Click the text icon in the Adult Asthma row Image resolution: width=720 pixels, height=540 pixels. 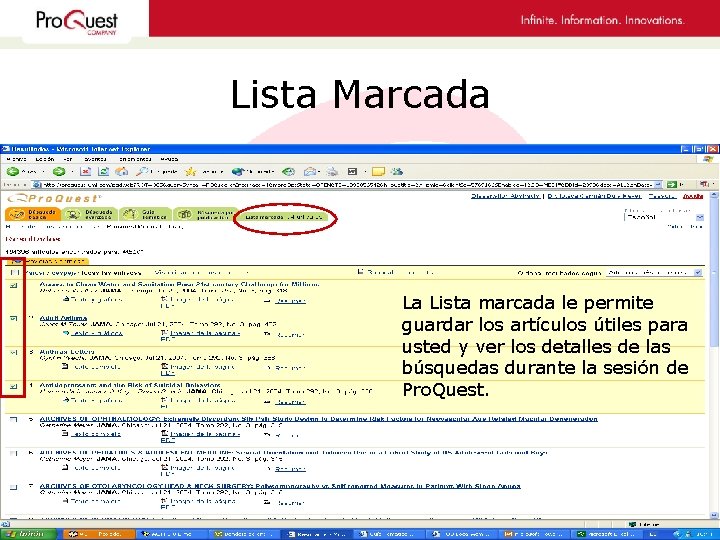(x=66, y=333)
